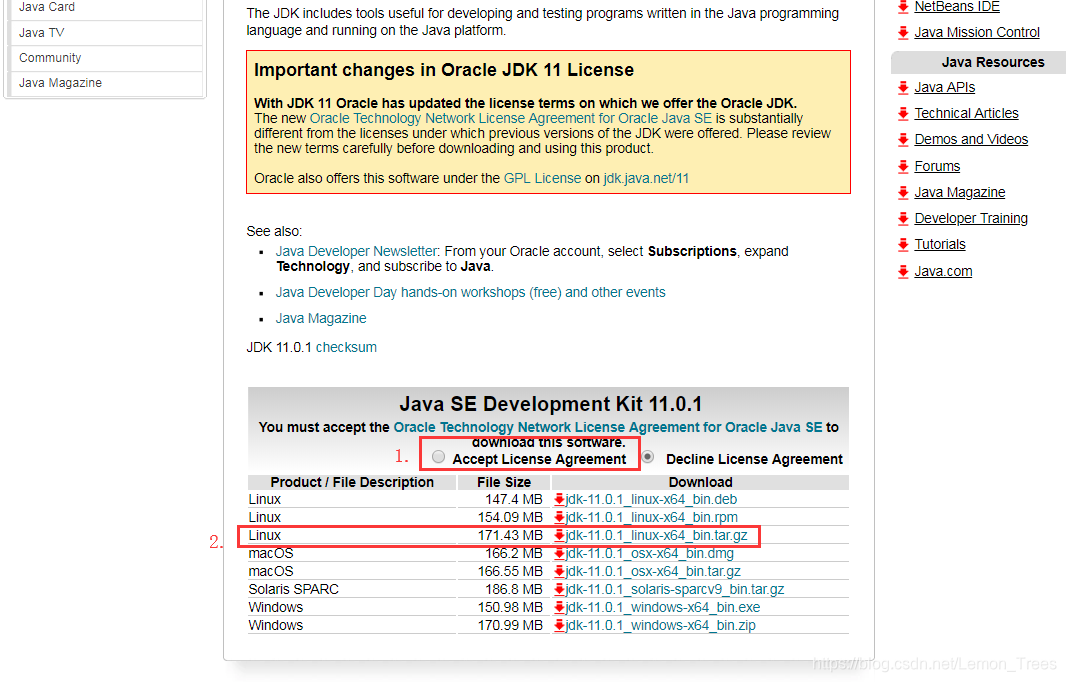Open the Java APIs resource link
1066x682 pixels.
(945, 88)
